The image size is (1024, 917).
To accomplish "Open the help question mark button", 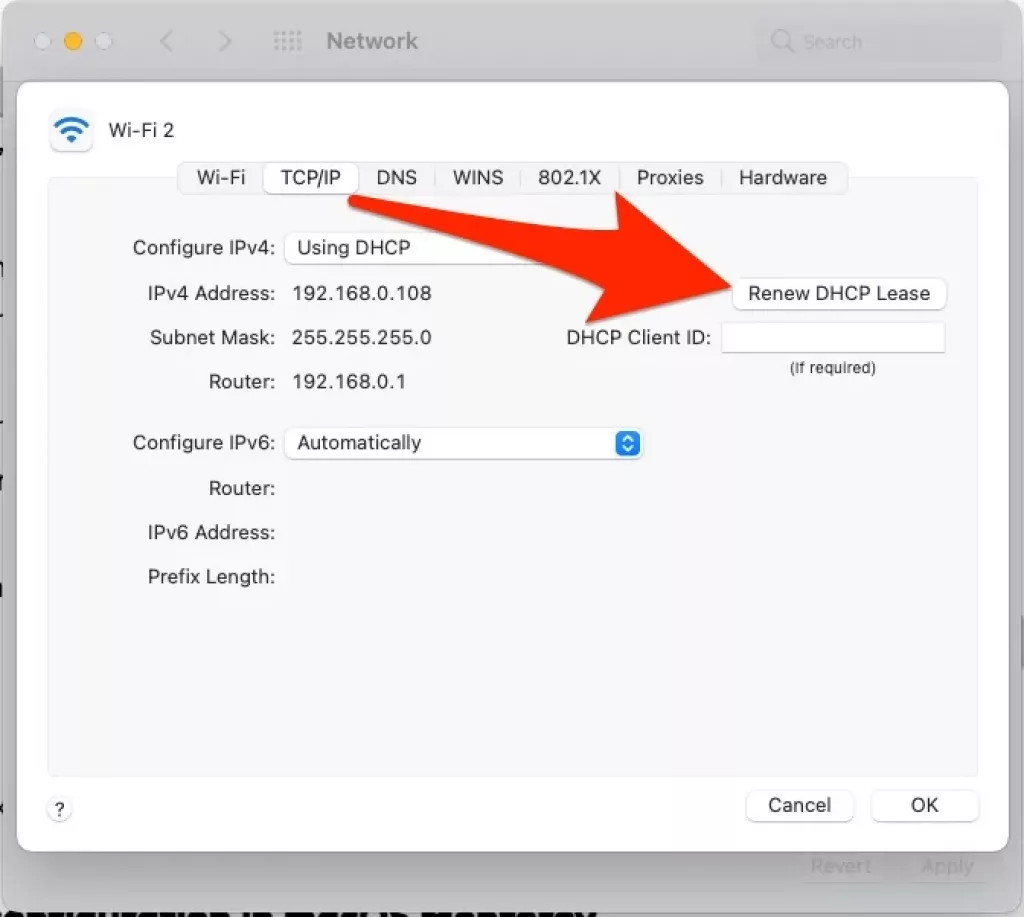I will [x=59, y=810].
